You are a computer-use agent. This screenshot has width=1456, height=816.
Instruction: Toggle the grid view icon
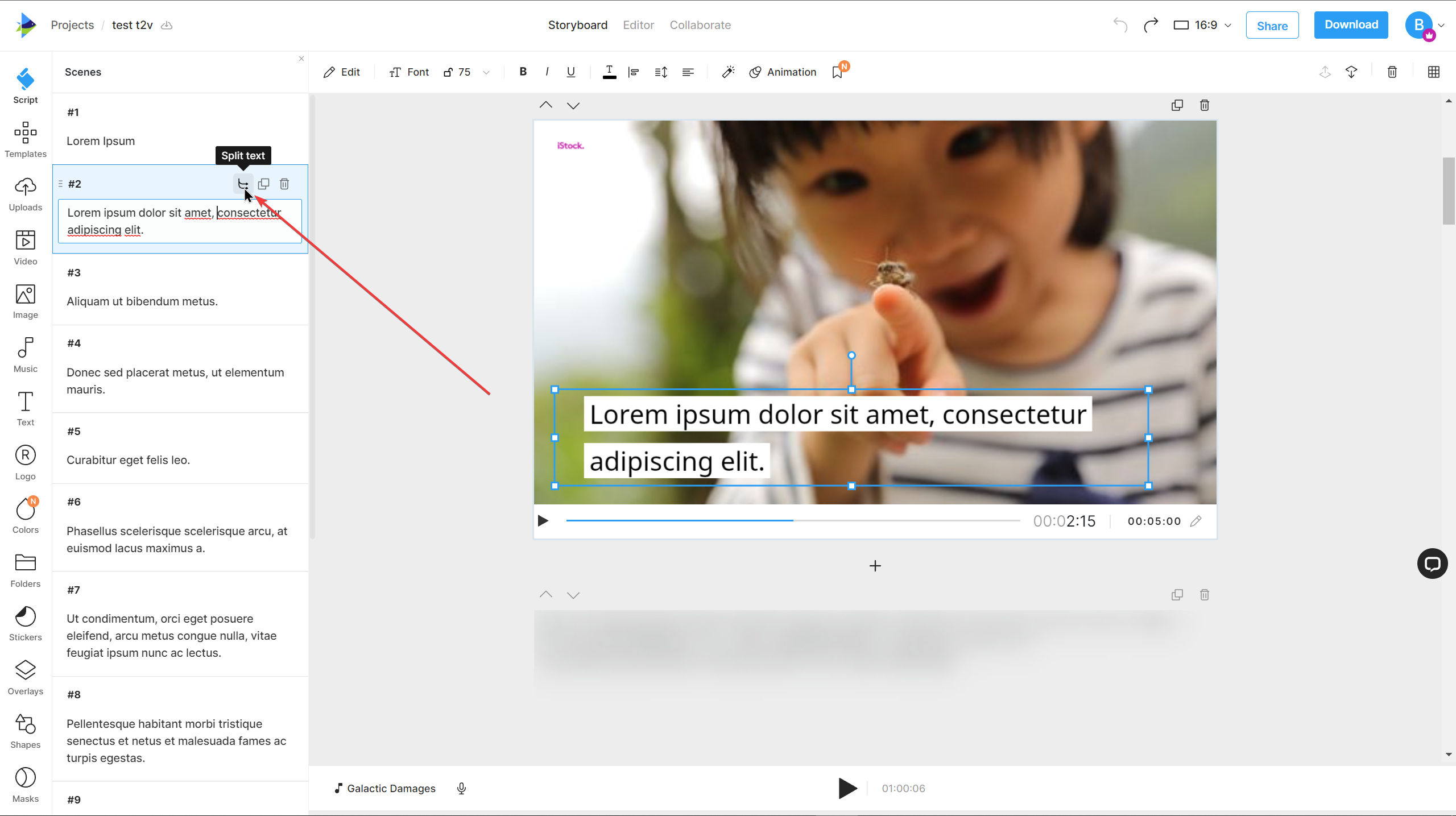tap(1434, 72)
